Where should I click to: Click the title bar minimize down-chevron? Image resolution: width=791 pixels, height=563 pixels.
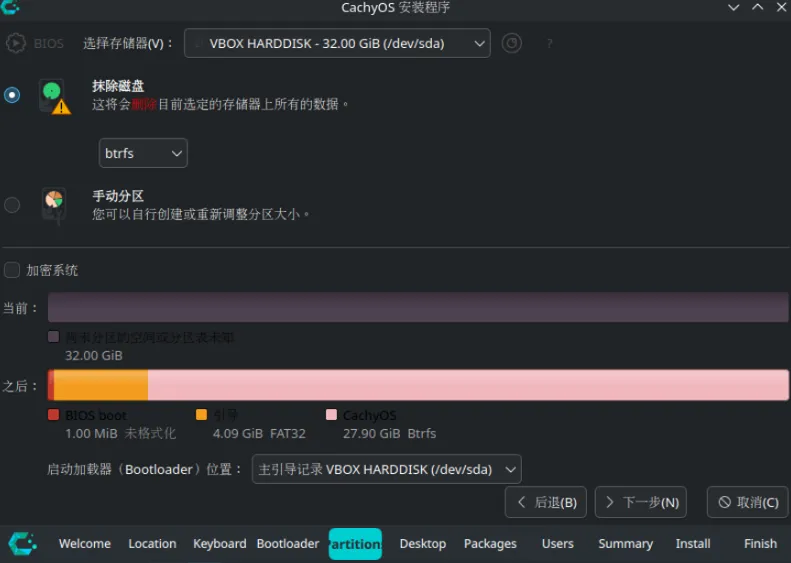pos(734,7)
